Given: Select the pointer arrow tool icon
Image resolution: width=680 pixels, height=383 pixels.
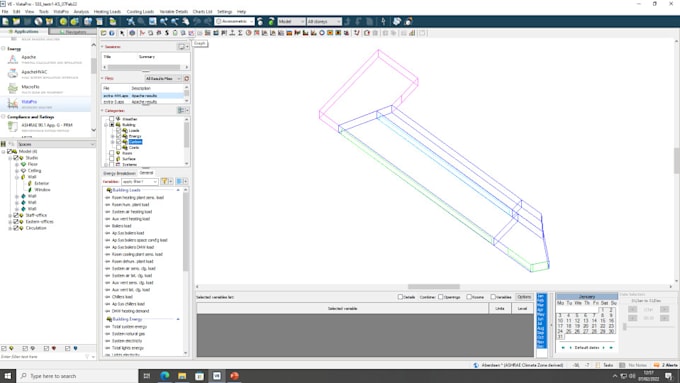Looking at the screenshot, I should (x=122, y=33).
